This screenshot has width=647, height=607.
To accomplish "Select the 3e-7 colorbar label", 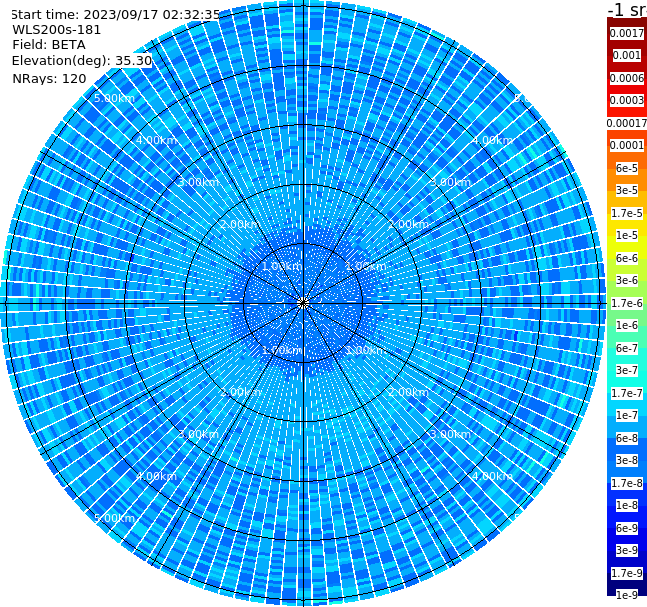I will 627,370.
